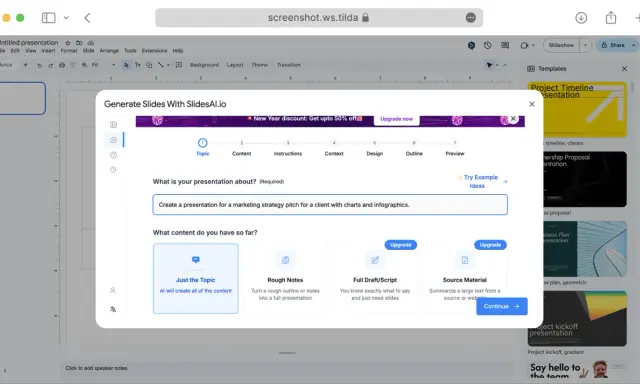Viewport: 640px width, 384px height.
Task: Select the Project Timeline template thumbnail
Action: coord(577,109)
